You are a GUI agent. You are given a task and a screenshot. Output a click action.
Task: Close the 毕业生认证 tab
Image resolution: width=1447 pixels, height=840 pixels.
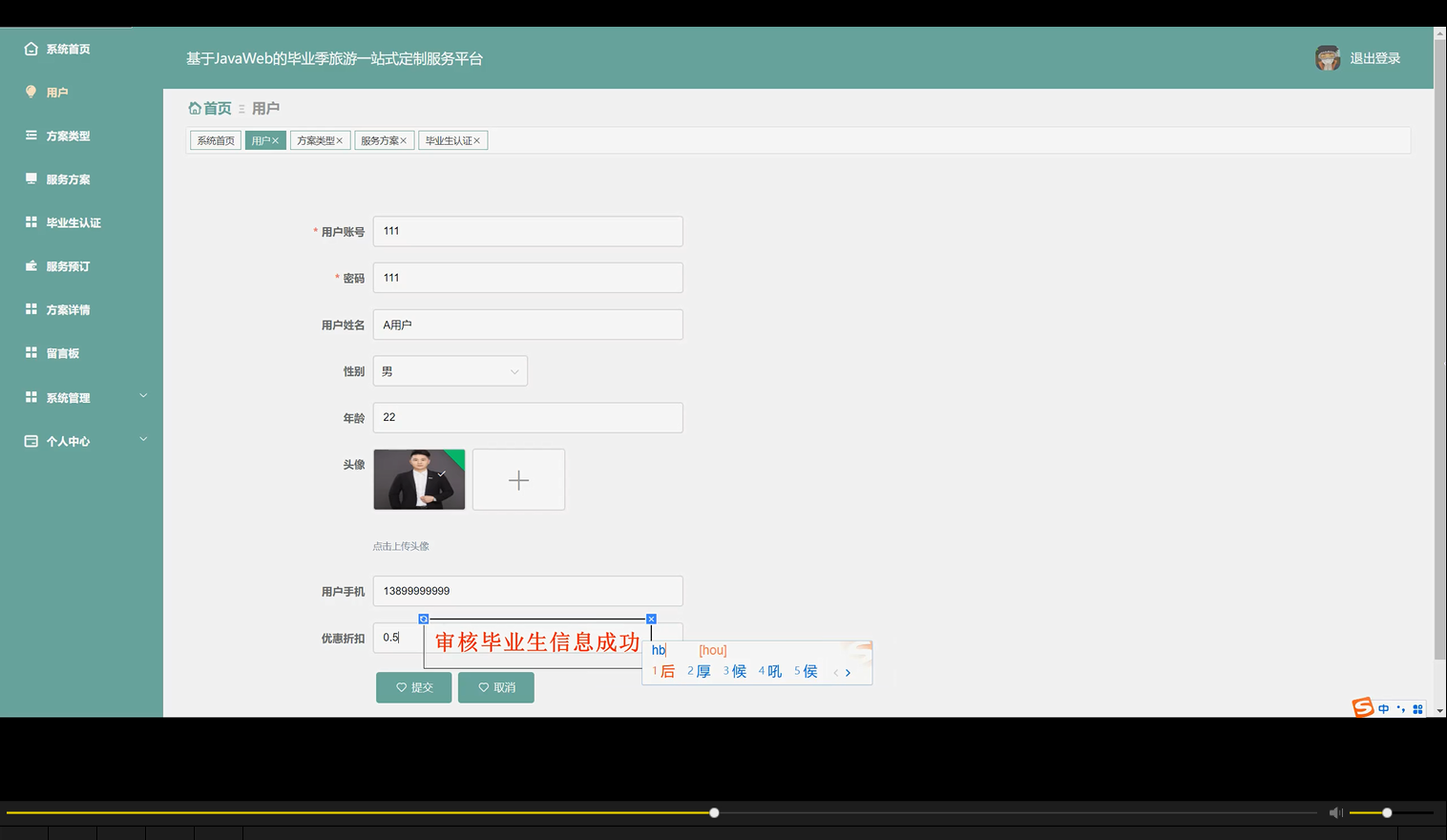coord(477,140)
